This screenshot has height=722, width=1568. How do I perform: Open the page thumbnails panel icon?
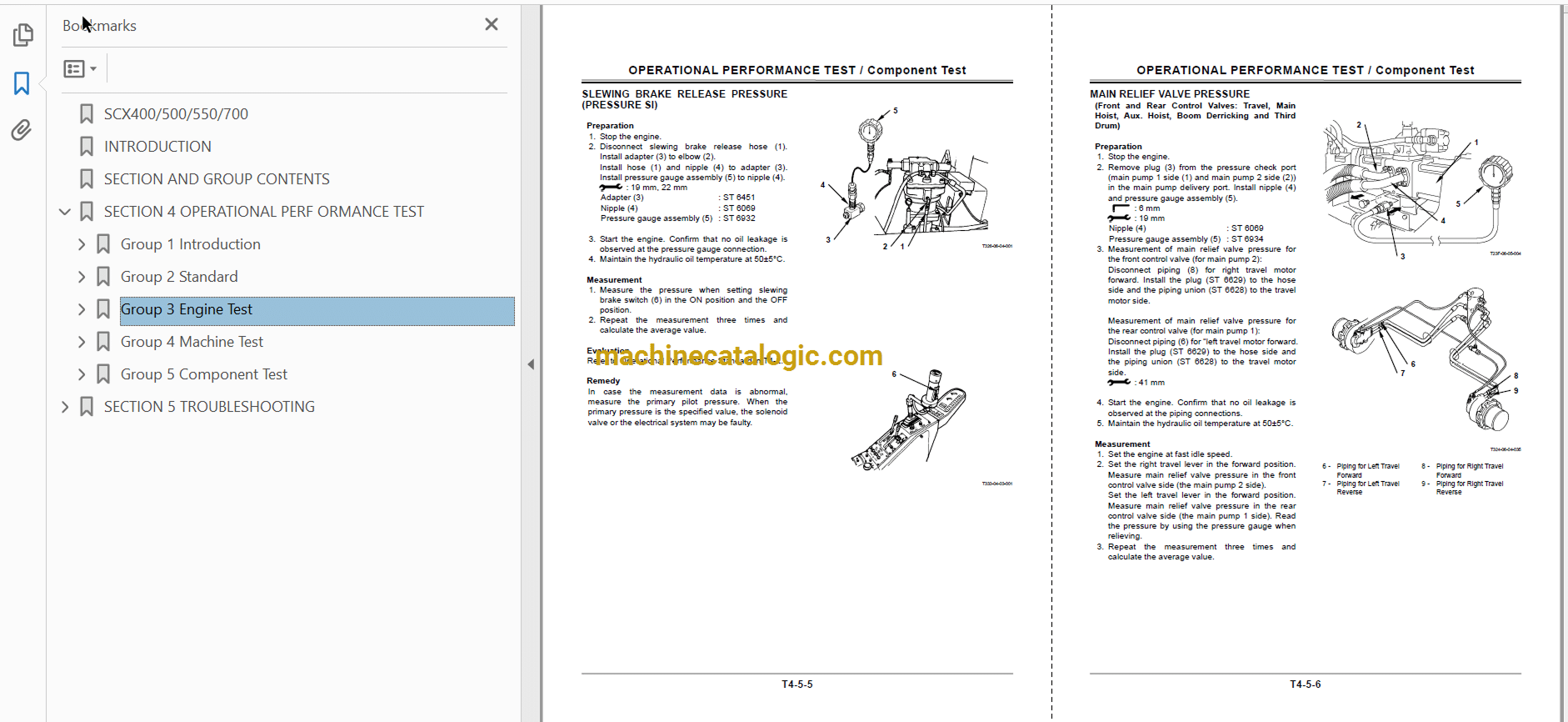point(22,35)
